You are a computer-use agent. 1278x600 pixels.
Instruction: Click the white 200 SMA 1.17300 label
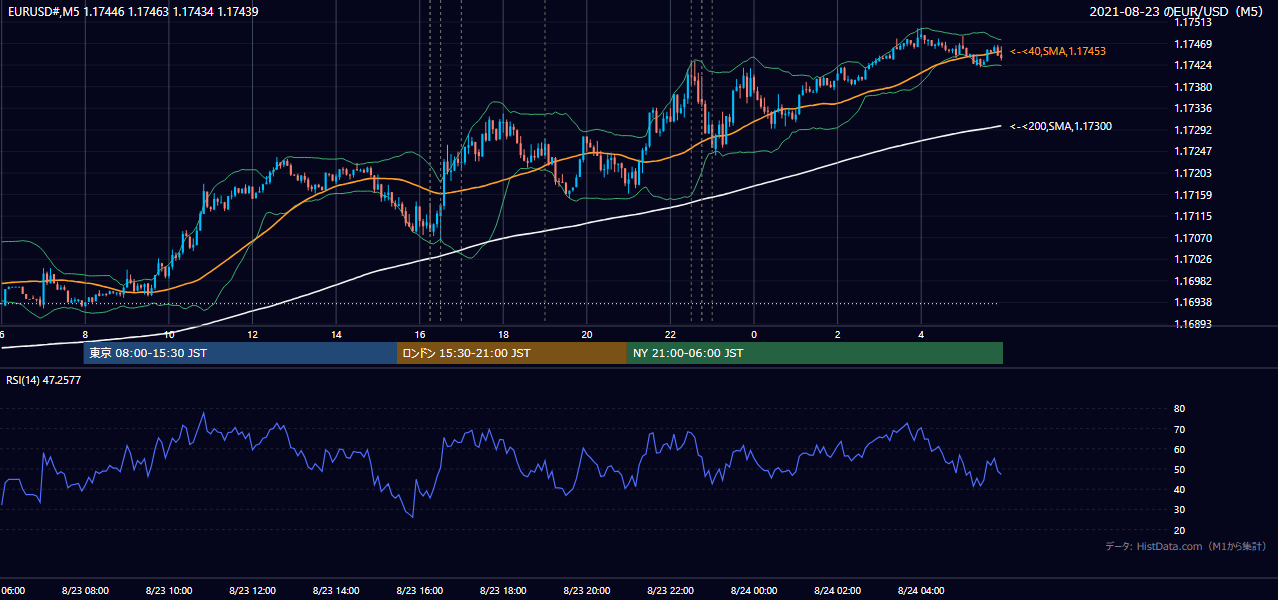pyautogui.click(x=1061, y=126)
